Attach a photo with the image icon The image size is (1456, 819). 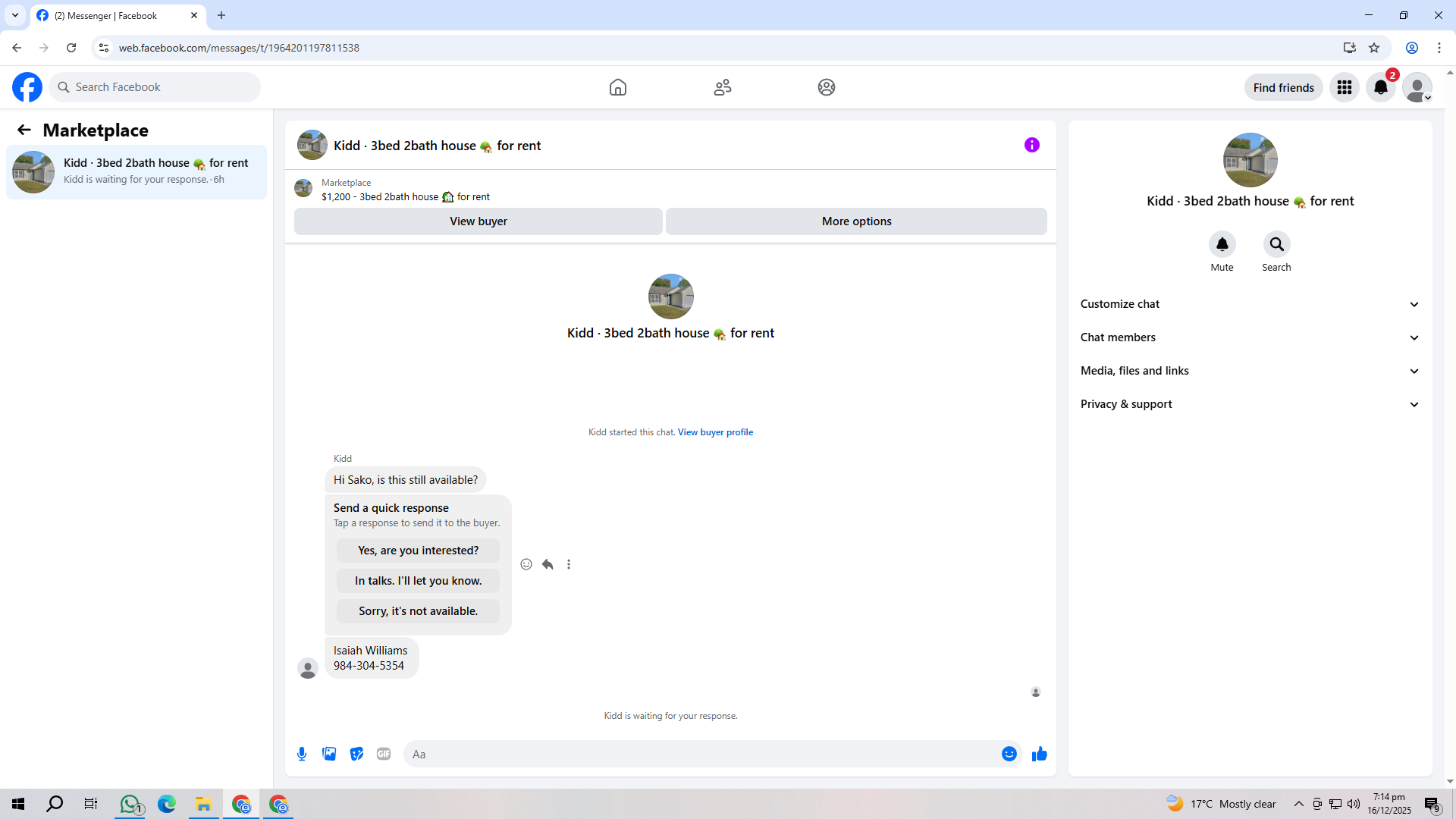pos(329,754)
